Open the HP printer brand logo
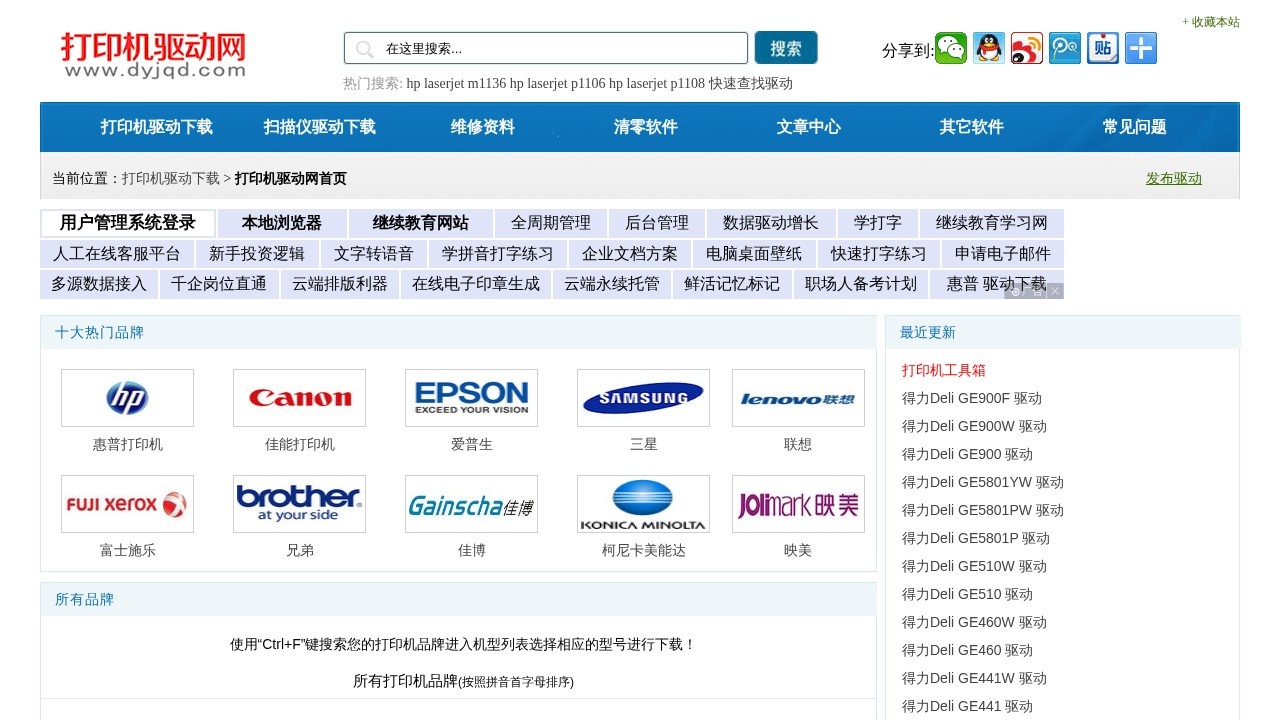The width and height of the screenshot is (1280, 720). tap(127, 398)
